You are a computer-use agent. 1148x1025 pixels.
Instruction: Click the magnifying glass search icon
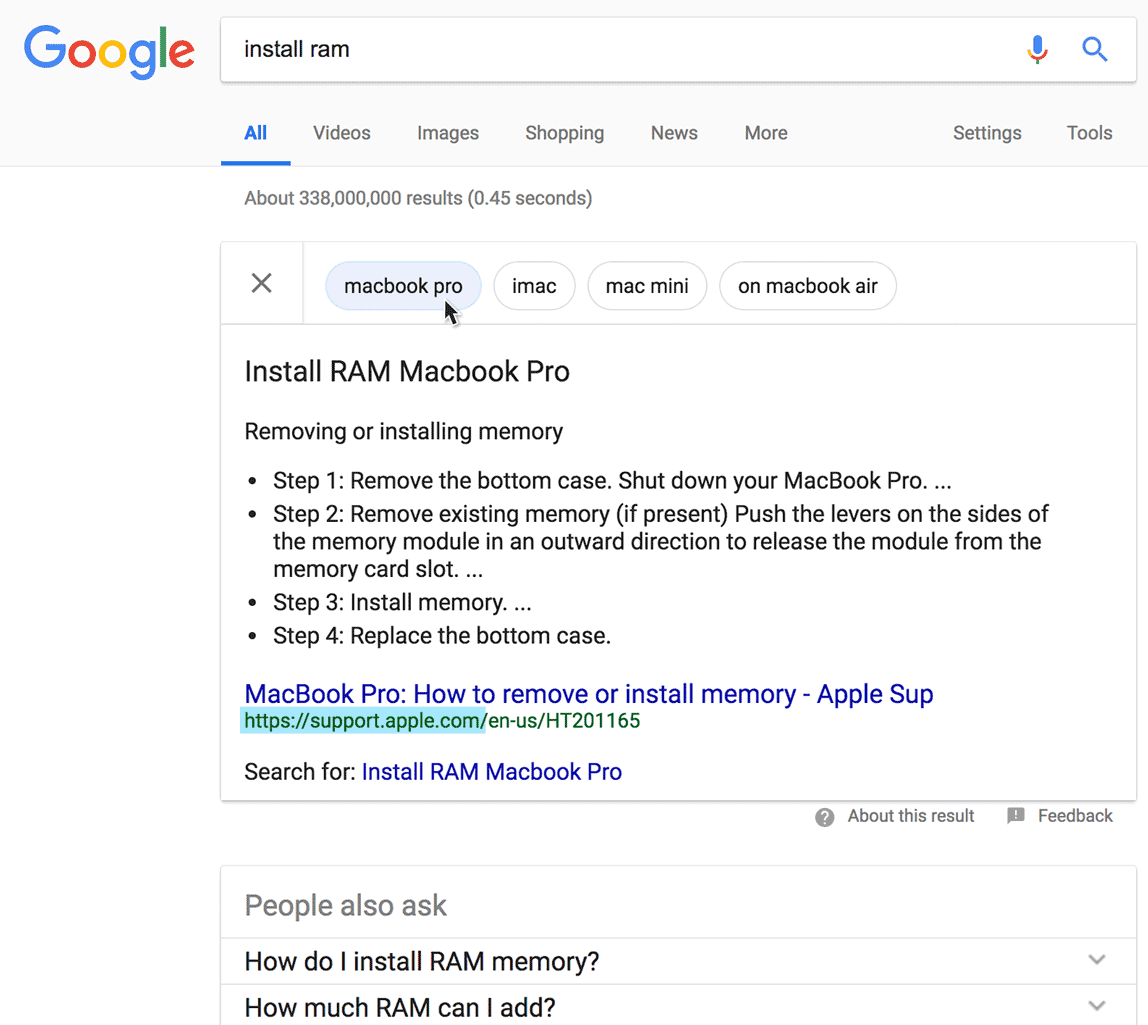pos(1095,48)
